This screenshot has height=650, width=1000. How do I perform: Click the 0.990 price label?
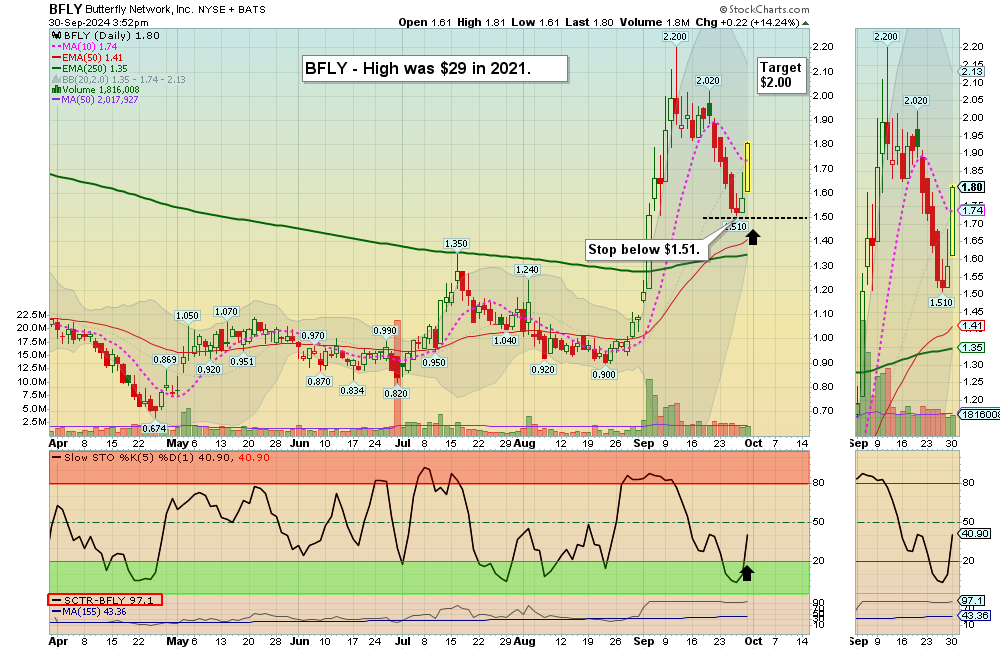385,330
